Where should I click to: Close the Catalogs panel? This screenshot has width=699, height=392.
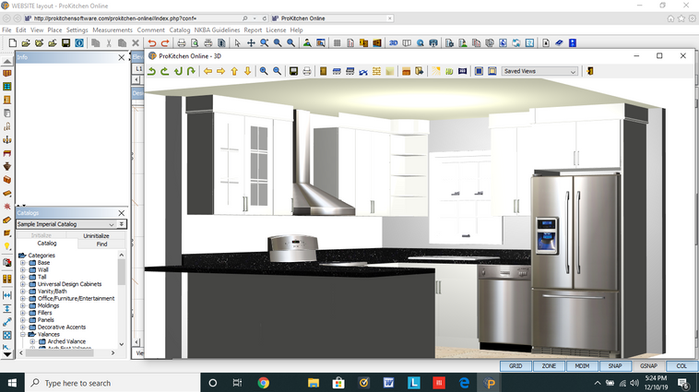point(121,213)
